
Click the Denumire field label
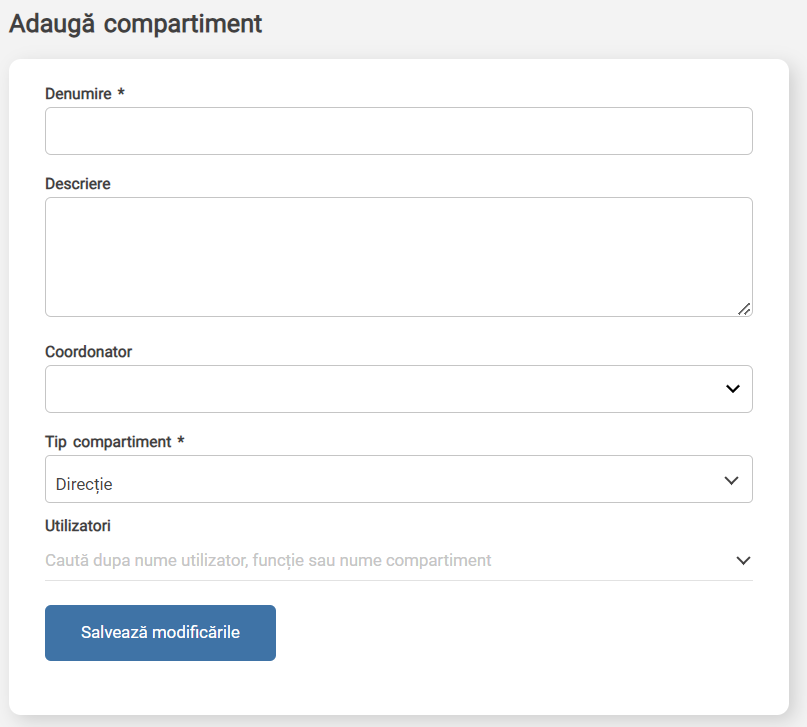tap(78, 94)
